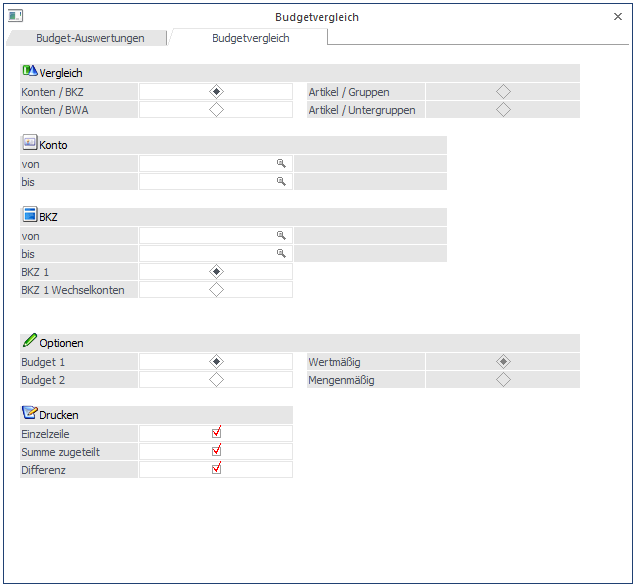
Task: Choose the Mengenmäßig option
Action: (503, 380)
